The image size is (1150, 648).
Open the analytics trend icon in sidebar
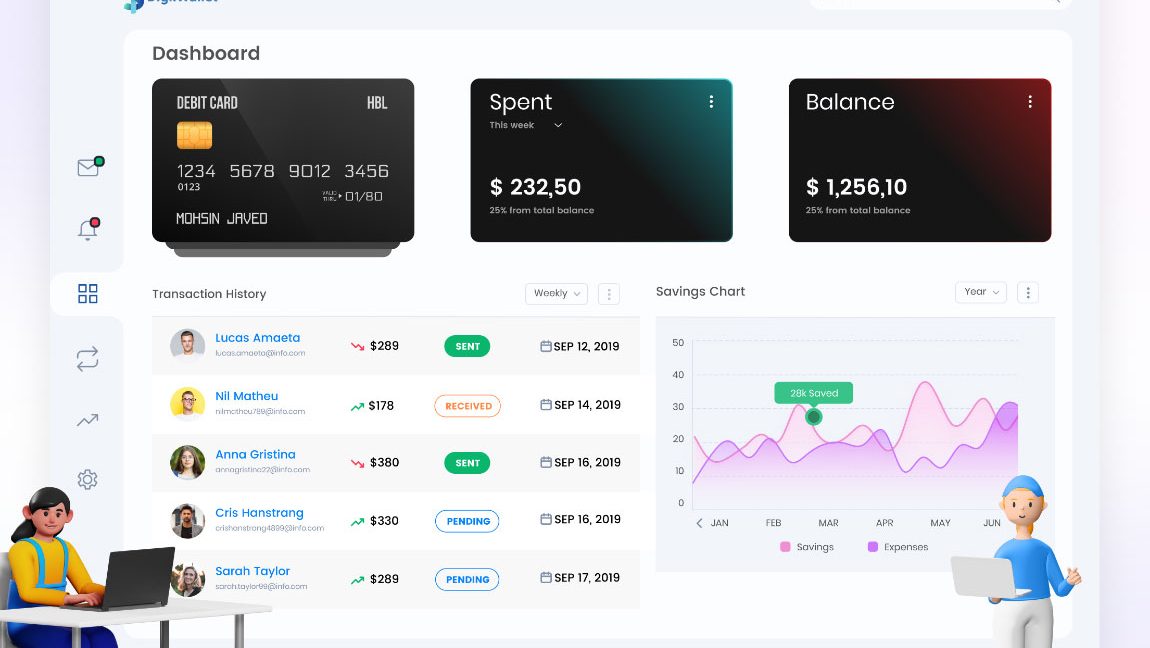click(x=87, y=420)
